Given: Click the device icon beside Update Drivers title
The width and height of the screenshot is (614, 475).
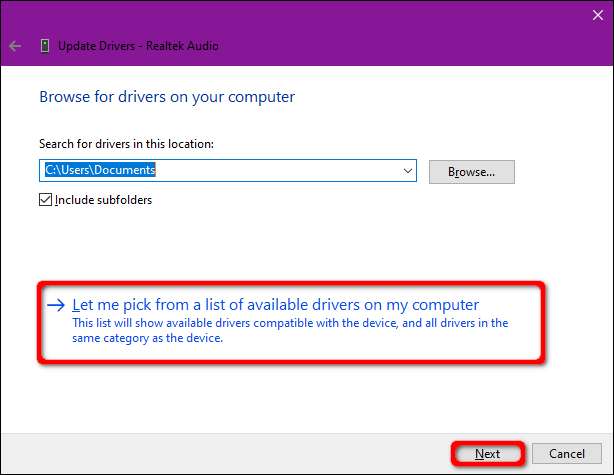Looking at the screenshot, I should tap(45, 46).
